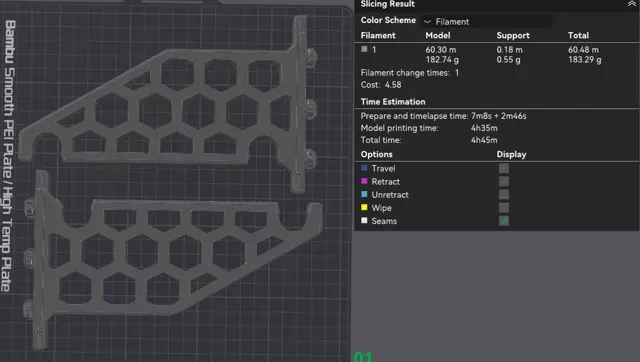
Task: Uncheck the Seams display checkbox
Action: (504, 221)
